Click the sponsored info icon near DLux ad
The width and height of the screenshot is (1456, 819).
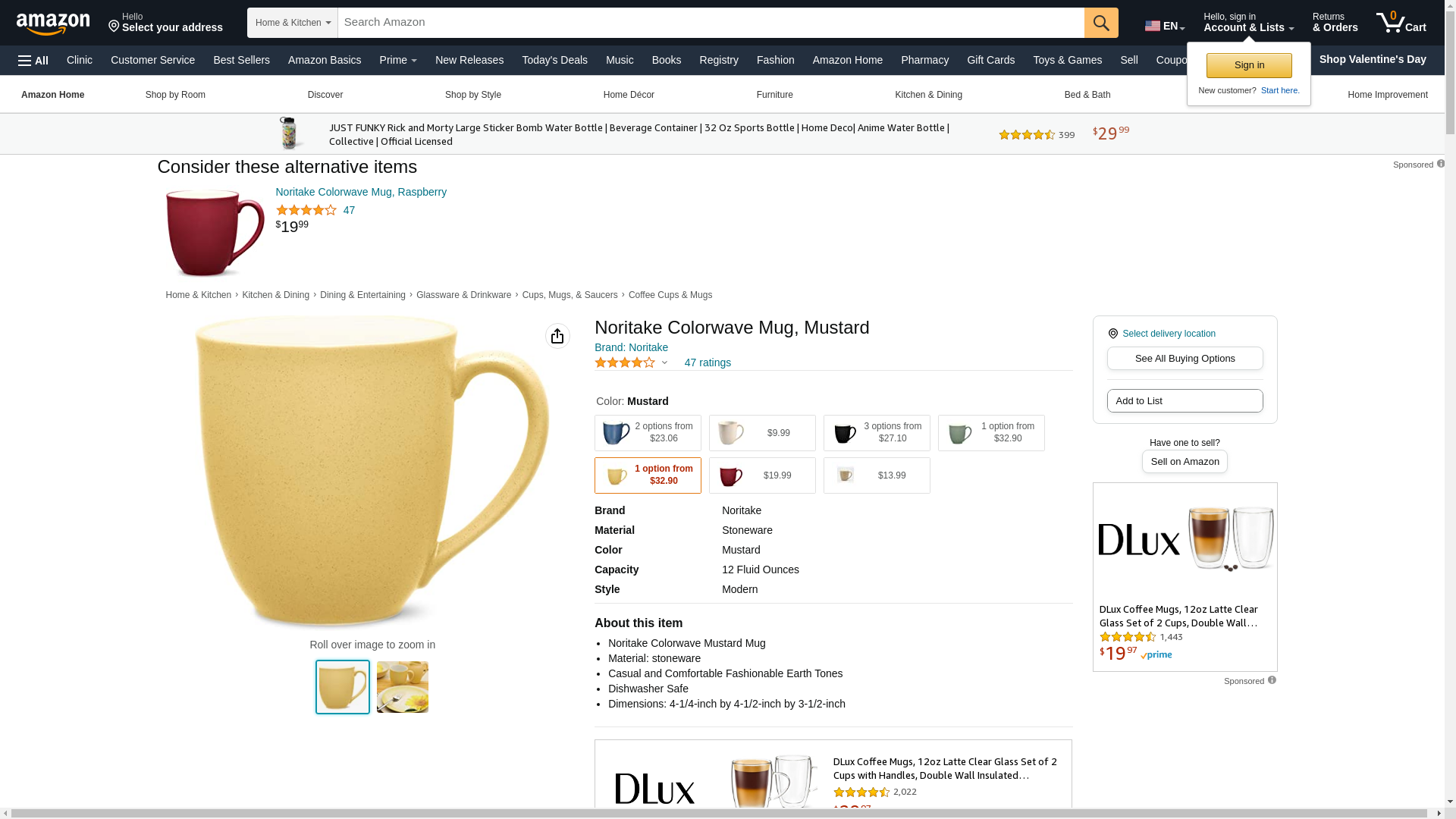pos(1272,680)
